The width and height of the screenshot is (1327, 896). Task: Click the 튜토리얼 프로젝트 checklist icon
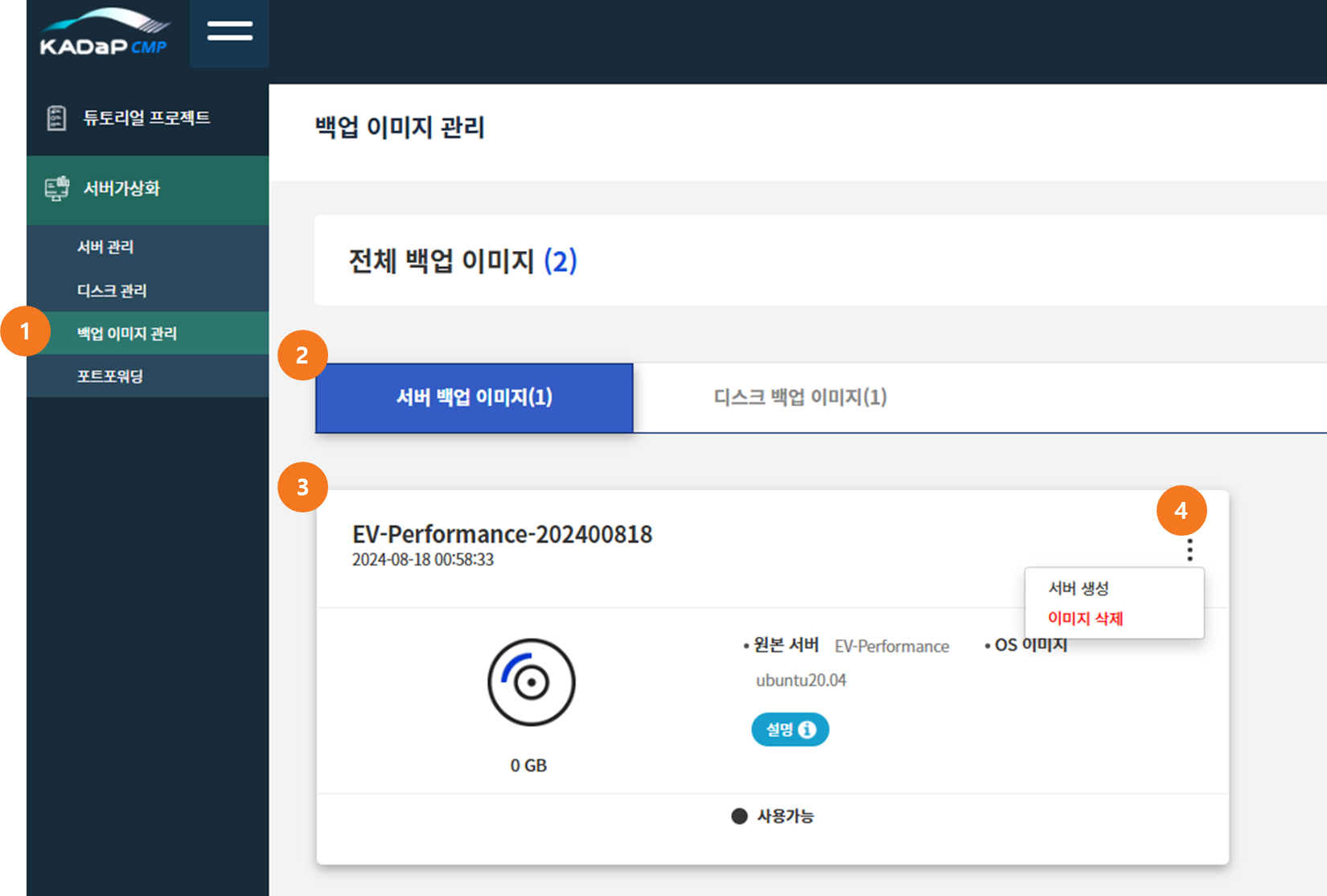coord(56,118)
